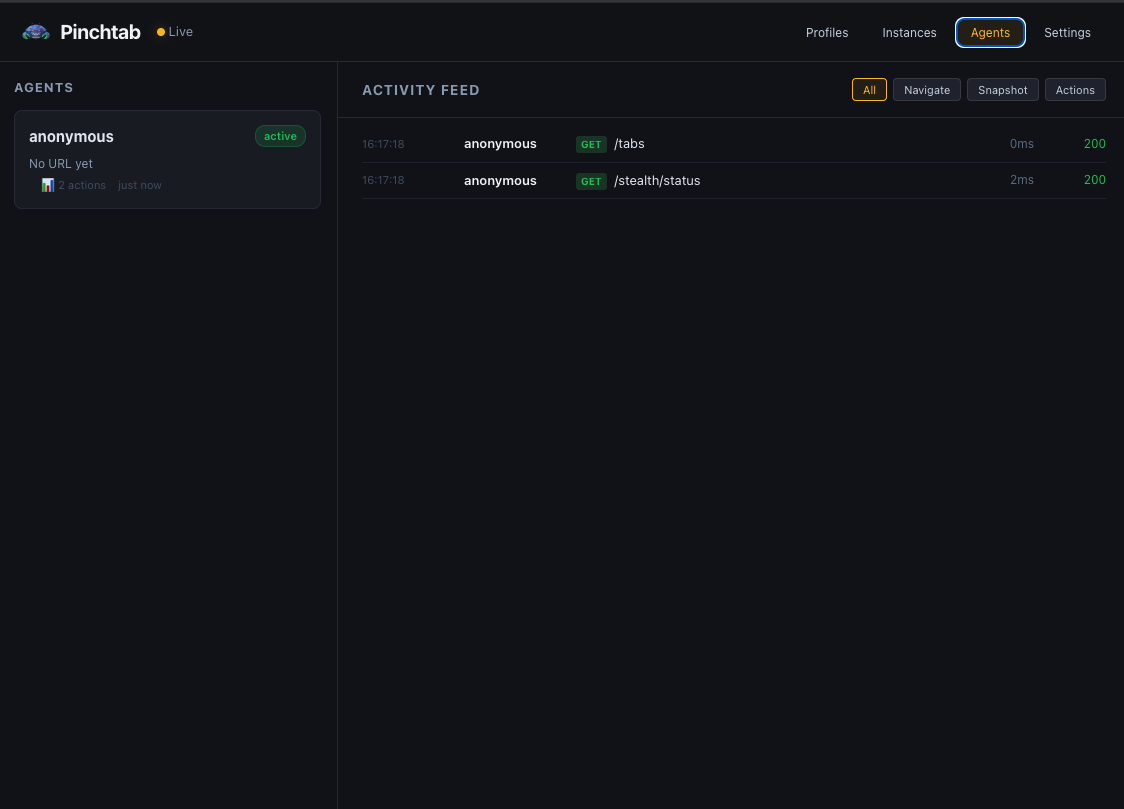Screen dimensions: 1124x809
Task: Select the anonymous agent card
Action: pos(167,160)
